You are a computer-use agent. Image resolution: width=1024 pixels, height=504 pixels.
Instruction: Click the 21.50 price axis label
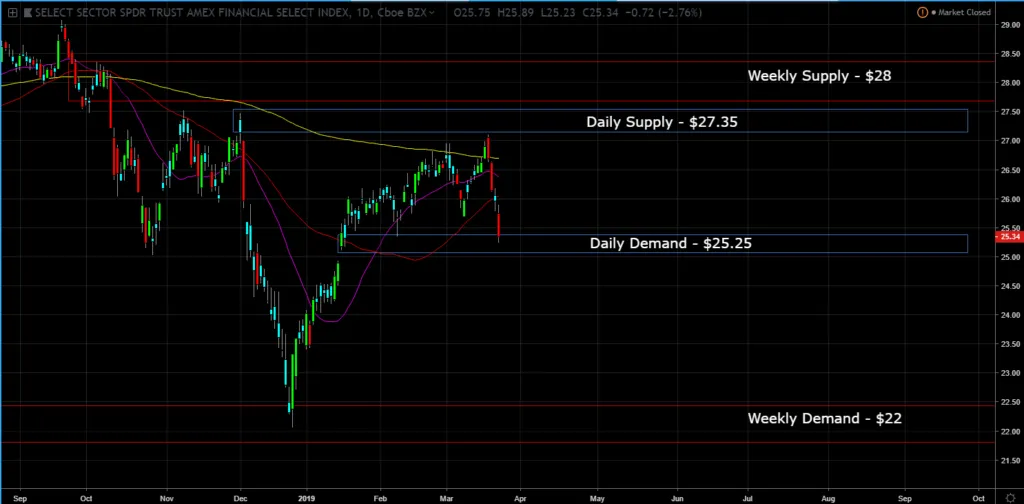pyautogui.click(x=1010, y=461)
